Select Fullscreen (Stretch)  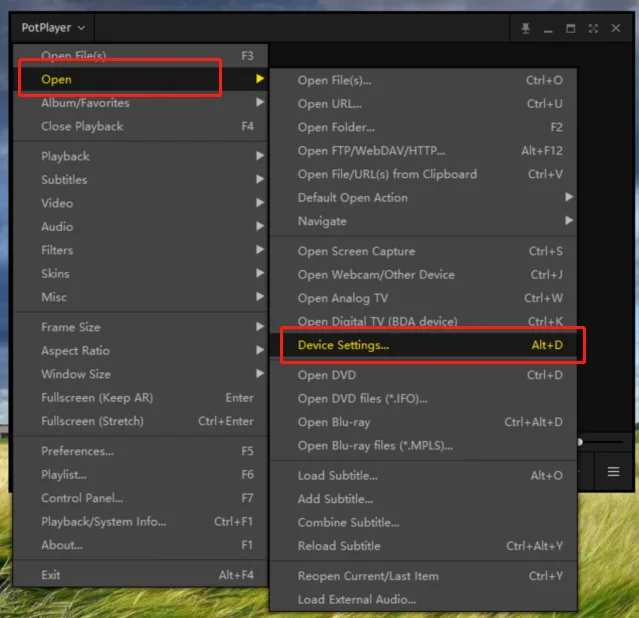141,421
